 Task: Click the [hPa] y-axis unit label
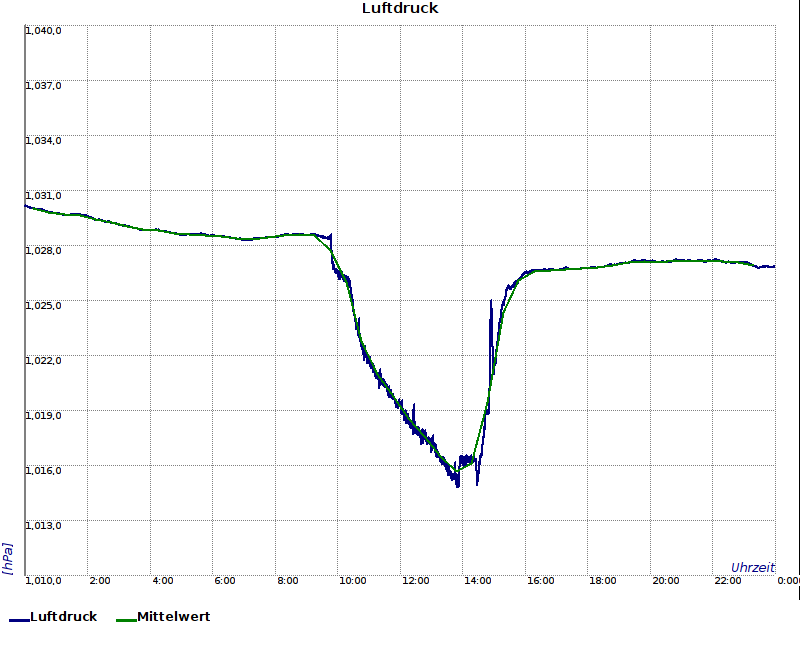tap(8, 558)
